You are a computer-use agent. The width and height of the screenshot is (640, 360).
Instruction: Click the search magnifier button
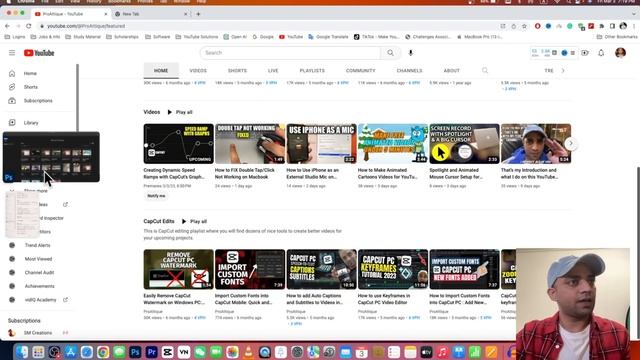coord(391,53)
